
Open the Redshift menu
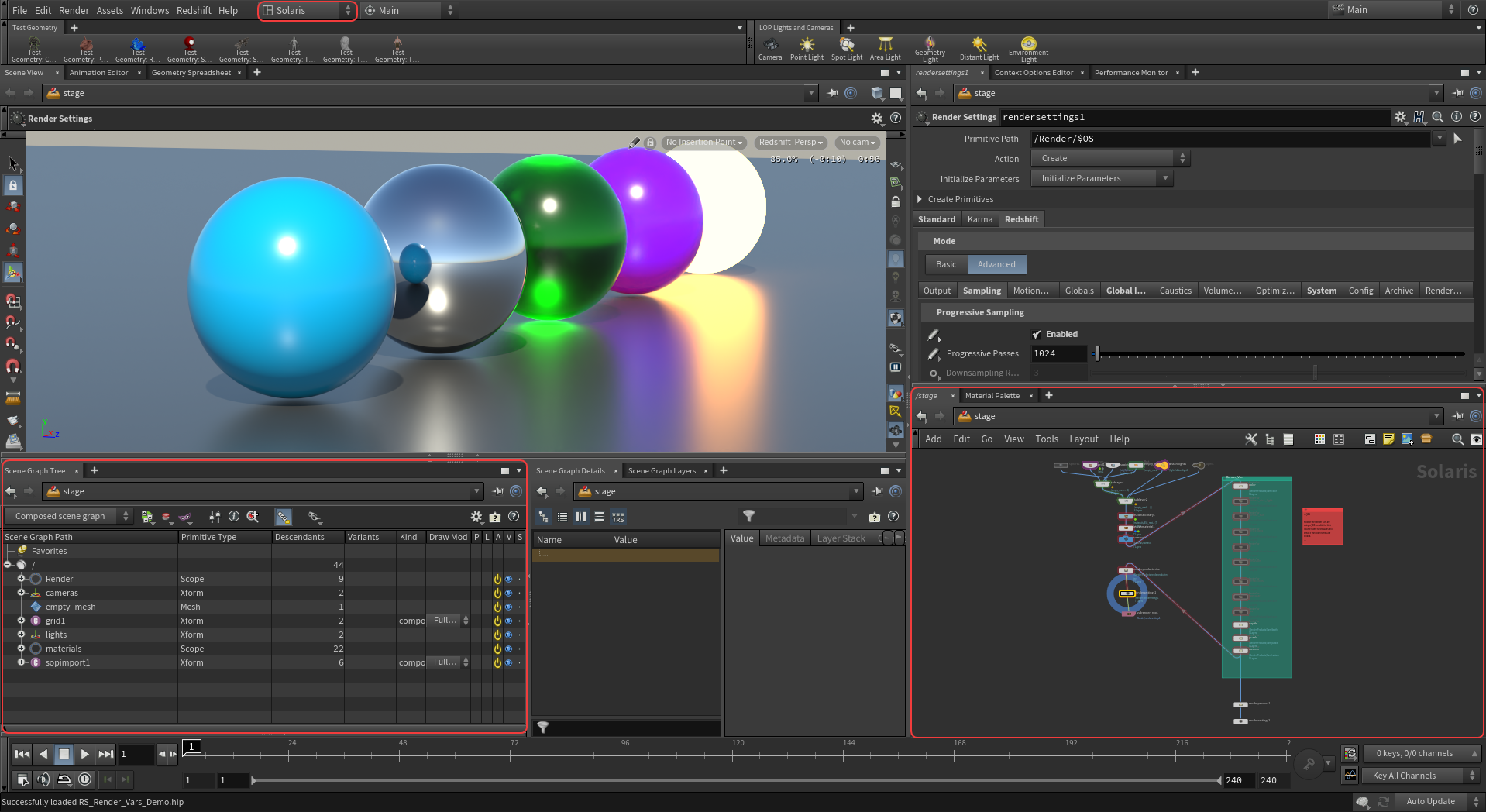(194, 11)
